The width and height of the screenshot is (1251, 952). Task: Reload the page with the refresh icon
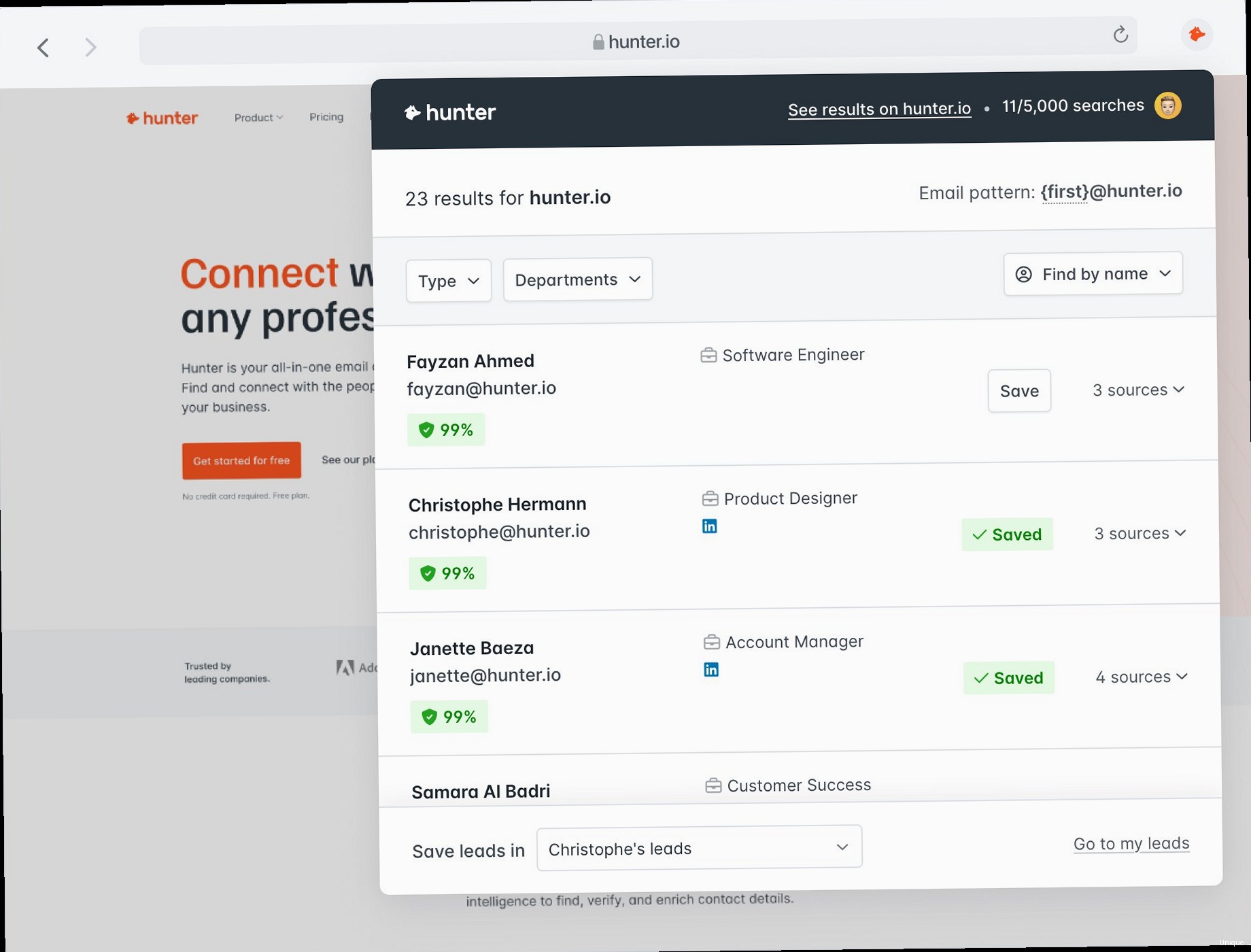[1120, 35]
